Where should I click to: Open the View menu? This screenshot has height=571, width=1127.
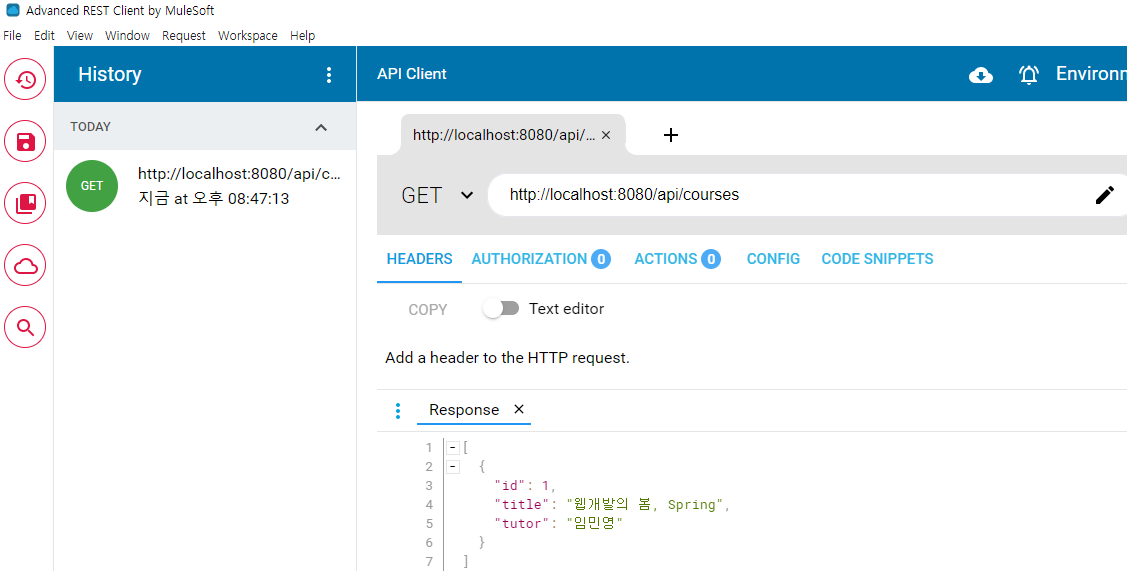80,35
